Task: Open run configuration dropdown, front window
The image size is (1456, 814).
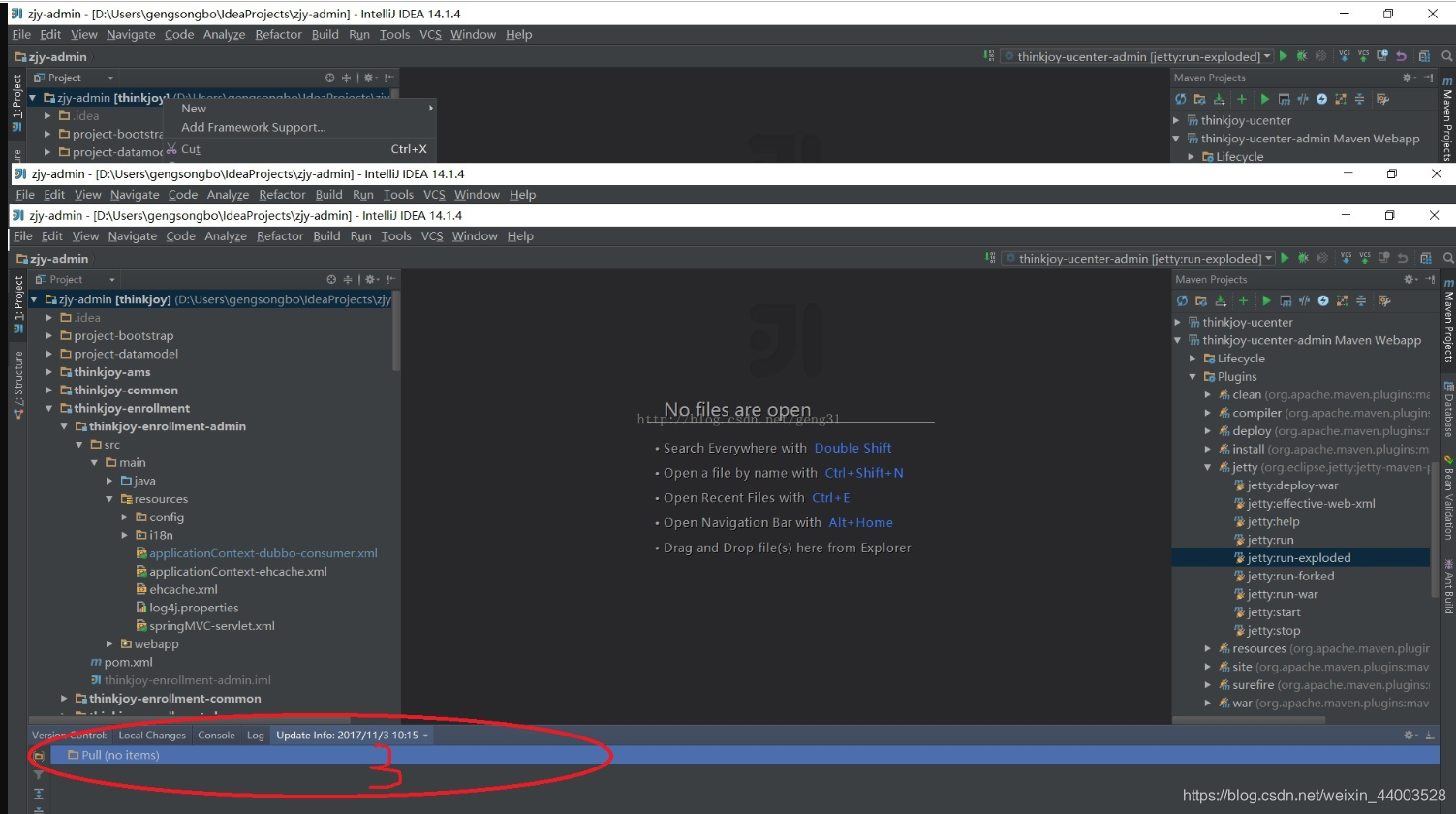Action: tap(1267, 258)
